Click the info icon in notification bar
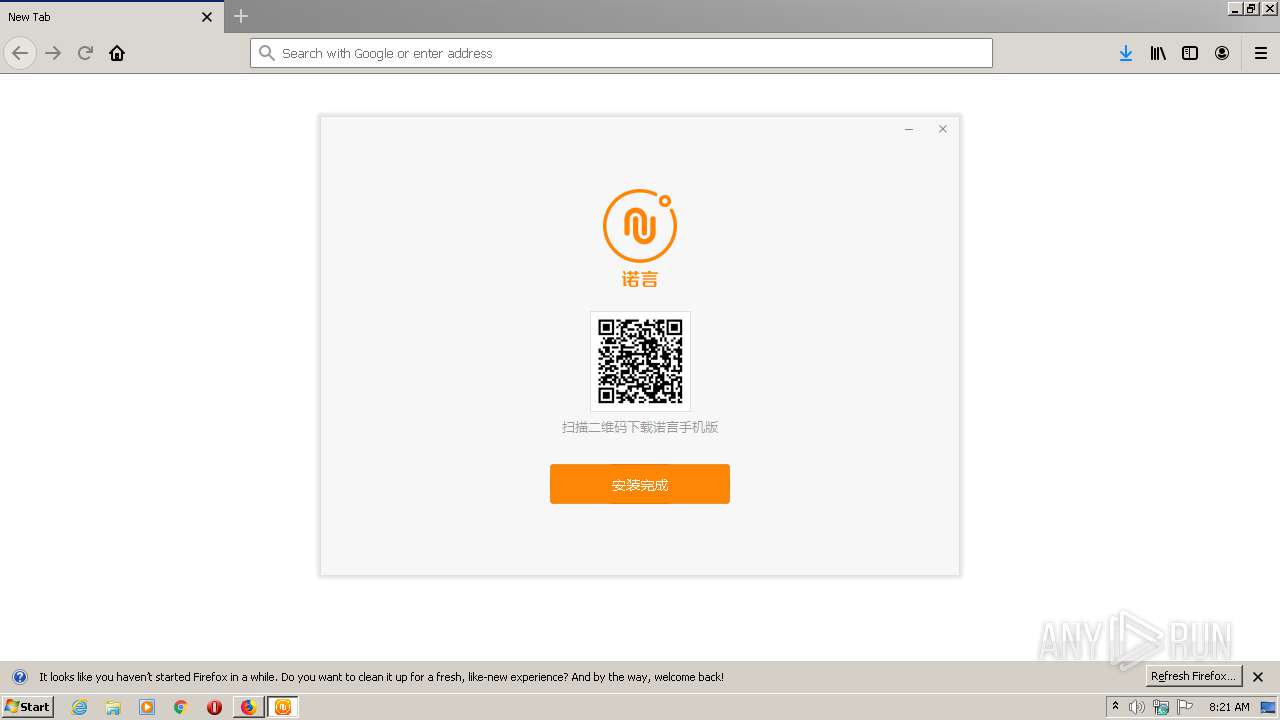This screenshot has height=720, width=1280. [19, 677]
